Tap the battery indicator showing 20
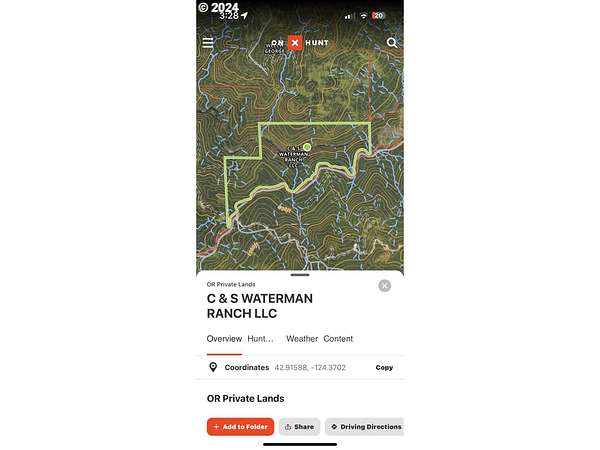Viewport: 600px width, 450px height. pyautogui.click(x=378, y=16)
